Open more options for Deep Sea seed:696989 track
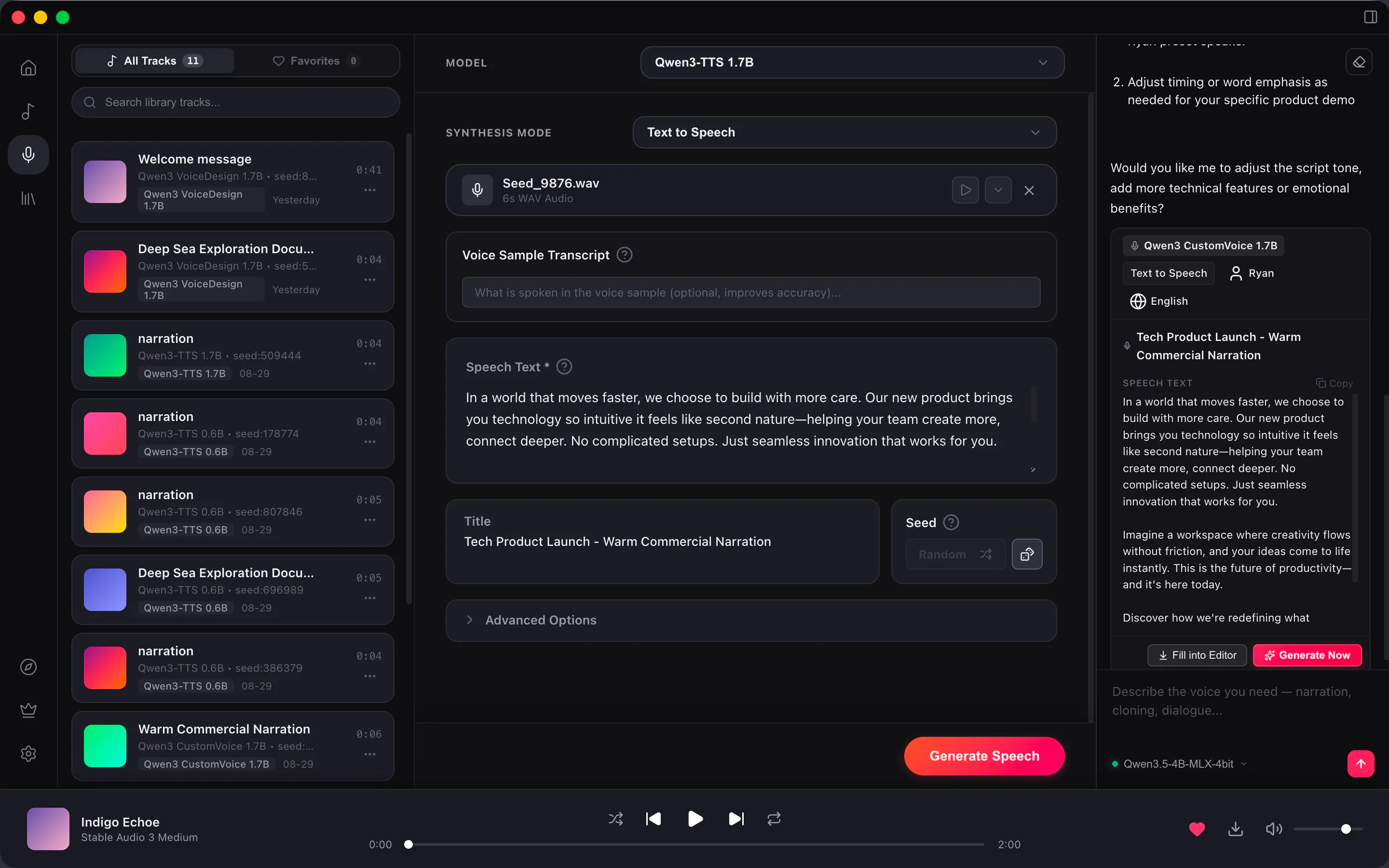Viewport: 1389px width, 868px height. [x=369, y=597]
